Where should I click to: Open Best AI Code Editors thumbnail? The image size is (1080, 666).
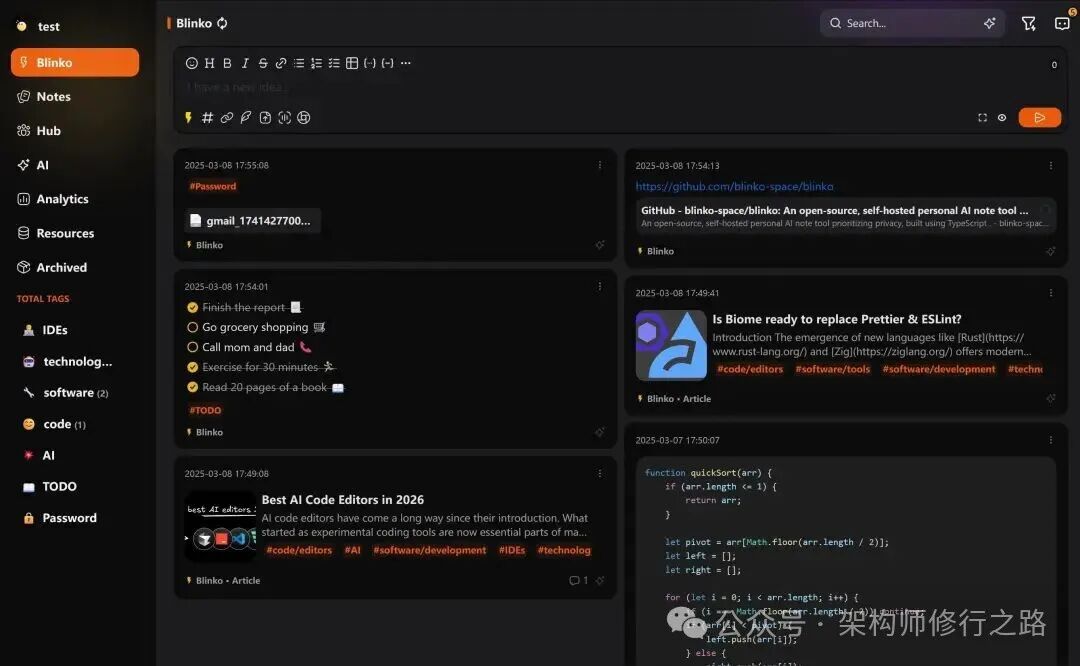click(x=220, y=527)
